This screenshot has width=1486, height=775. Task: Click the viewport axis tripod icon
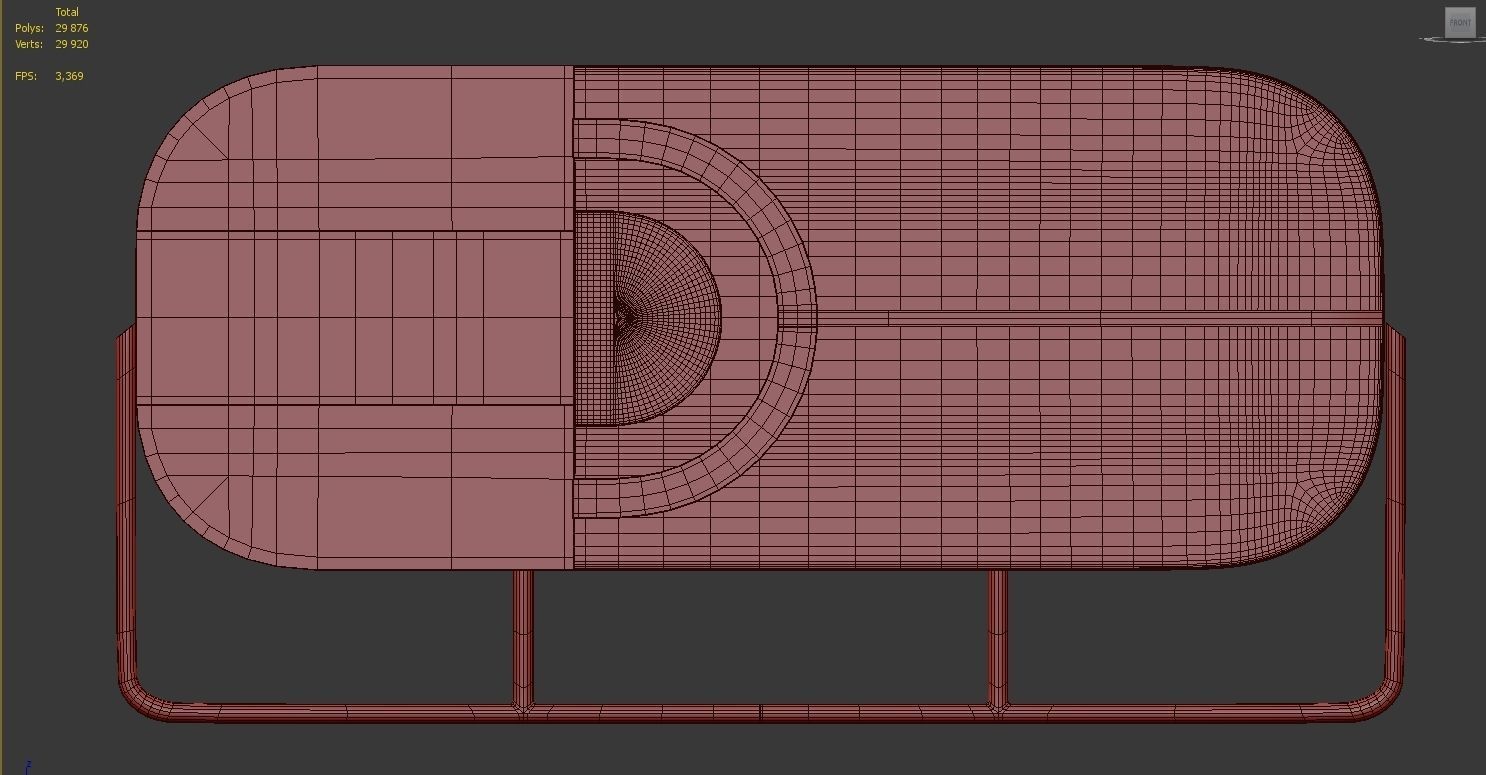pyautogui.click(x=28, y=766)
